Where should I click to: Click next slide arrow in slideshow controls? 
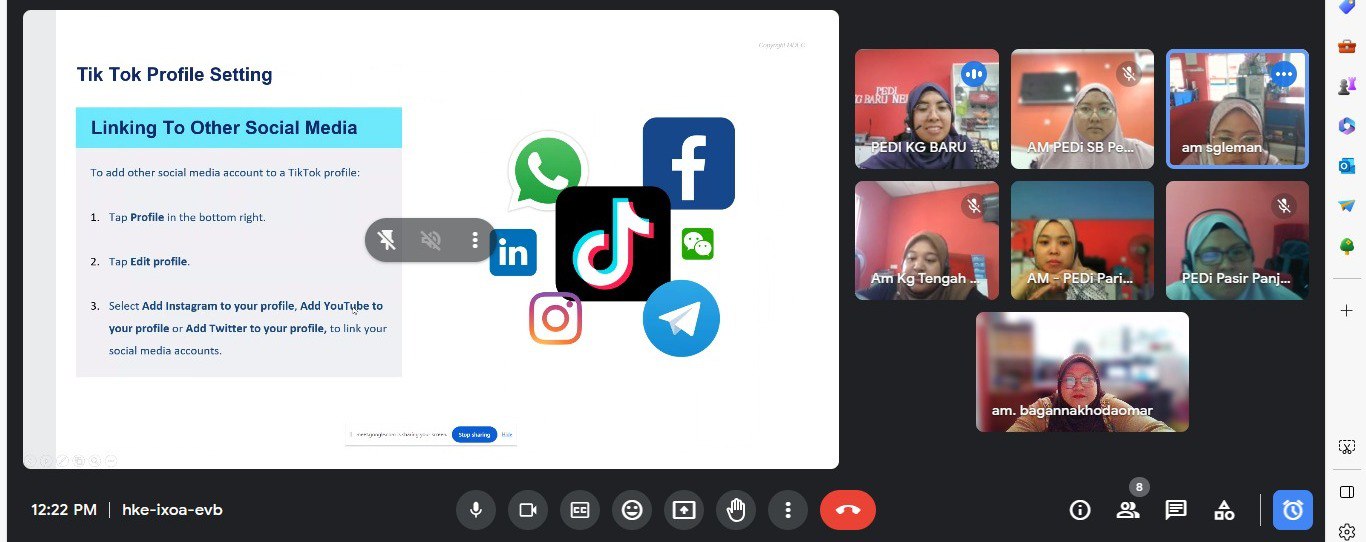(x=47, y=460)
